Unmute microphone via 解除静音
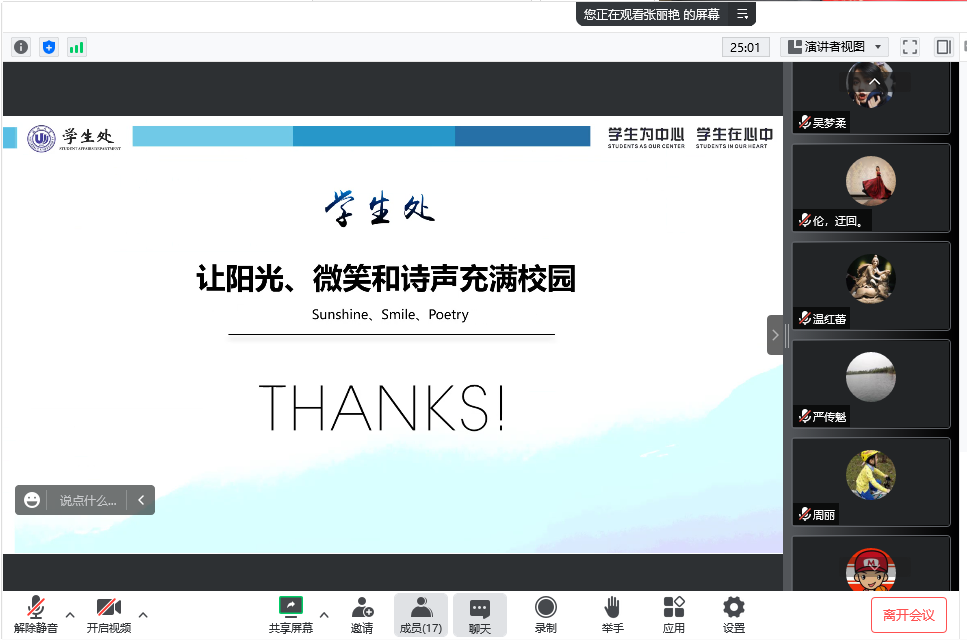 (36, 615)
